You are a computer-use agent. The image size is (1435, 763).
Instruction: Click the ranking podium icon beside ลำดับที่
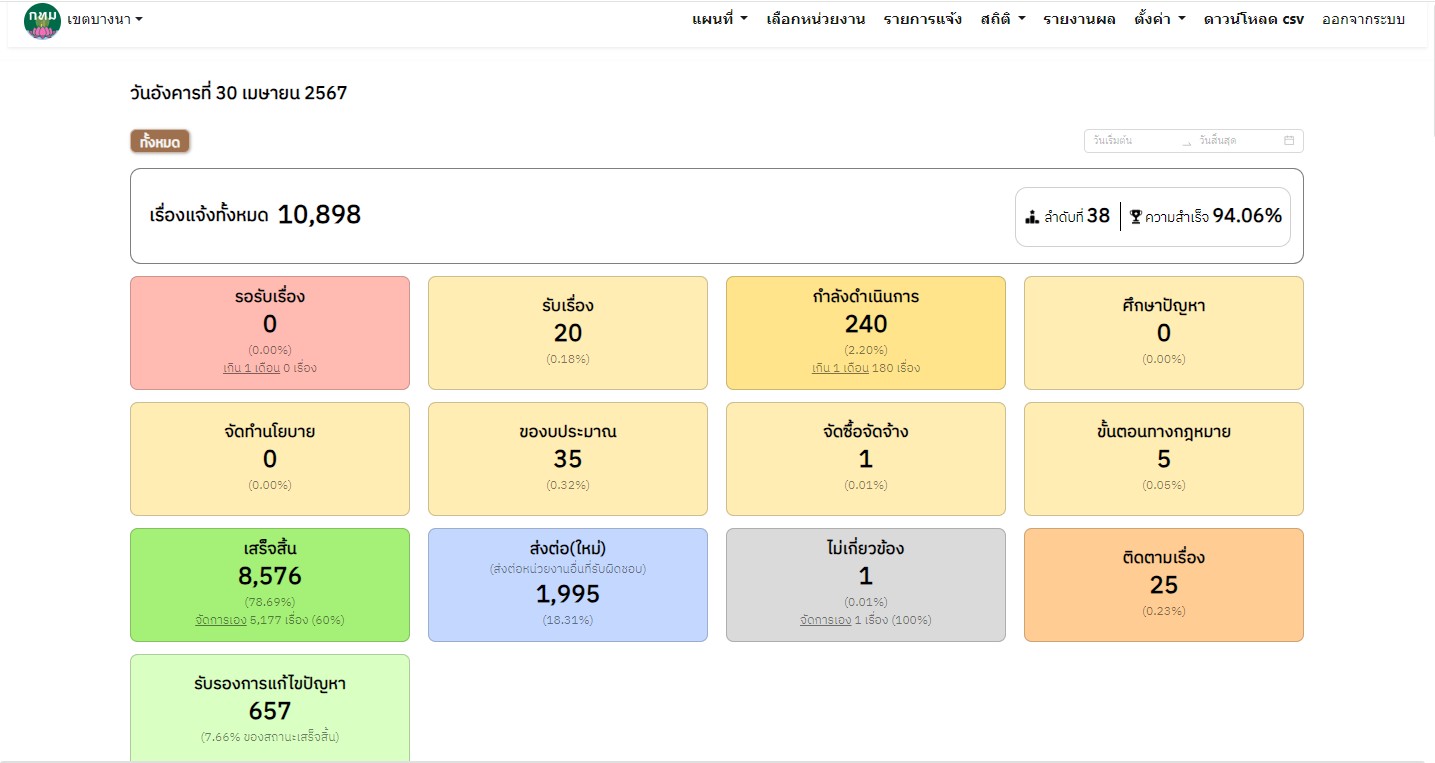click(x=1032, y=216)
